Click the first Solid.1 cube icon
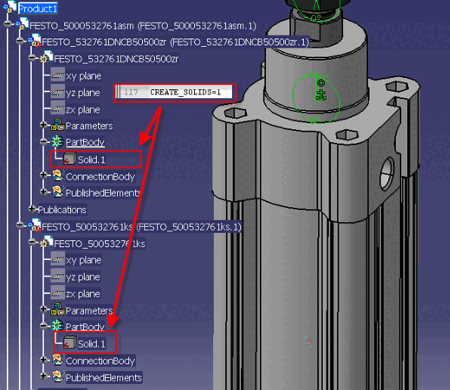The width and height of the screenshot is (450, 390). click(x=70, y=159)
